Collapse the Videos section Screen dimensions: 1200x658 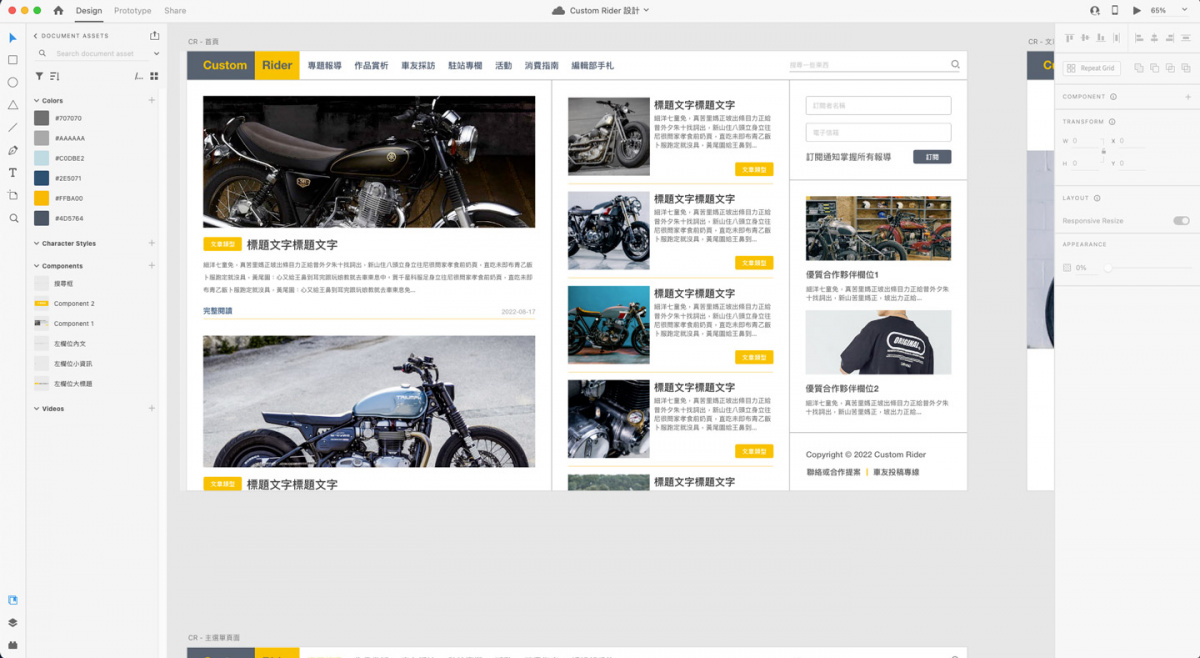pos(36,408)
